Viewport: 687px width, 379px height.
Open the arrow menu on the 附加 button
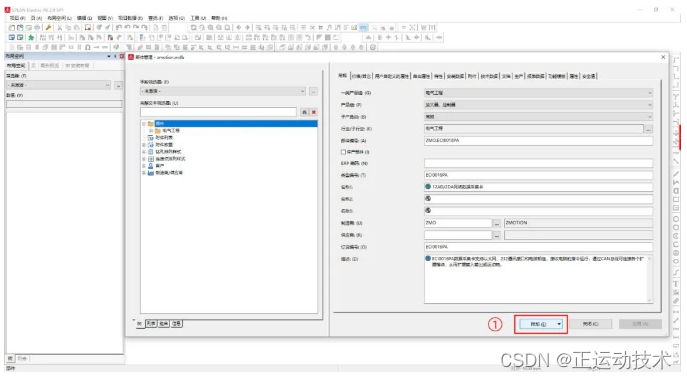(559, 324)
